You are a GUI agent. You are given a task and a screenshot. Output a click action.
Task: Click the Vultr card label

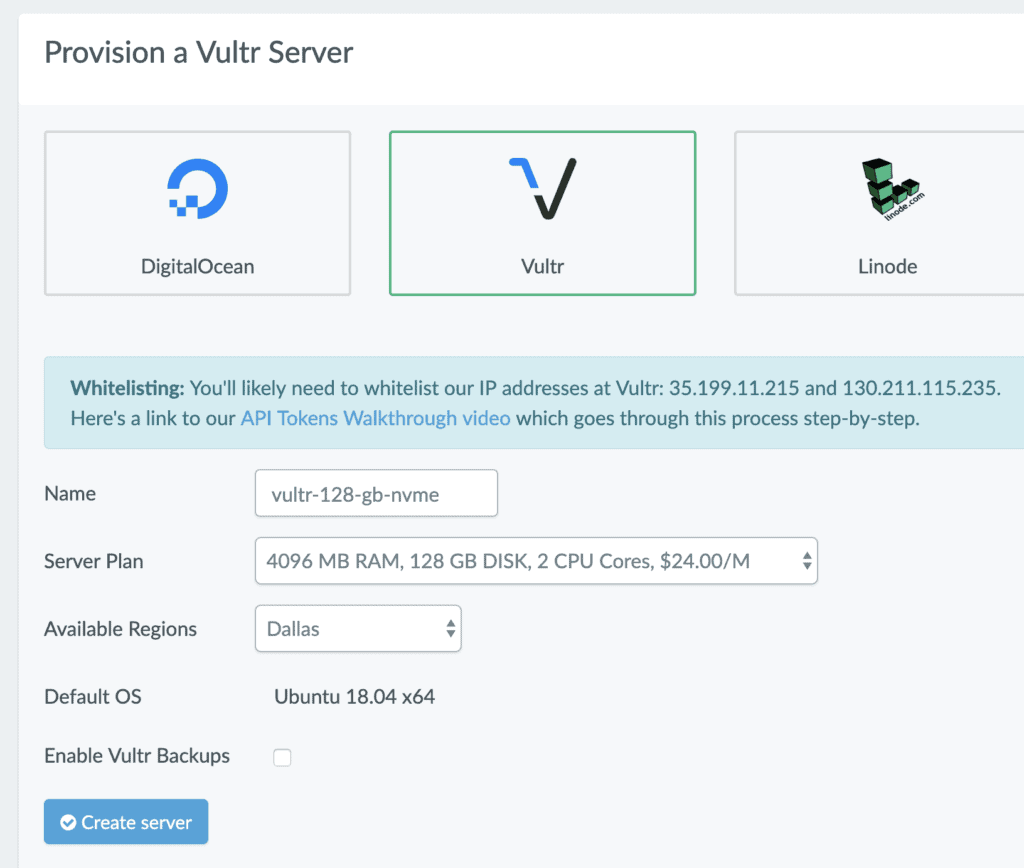(x=543, y=266)
